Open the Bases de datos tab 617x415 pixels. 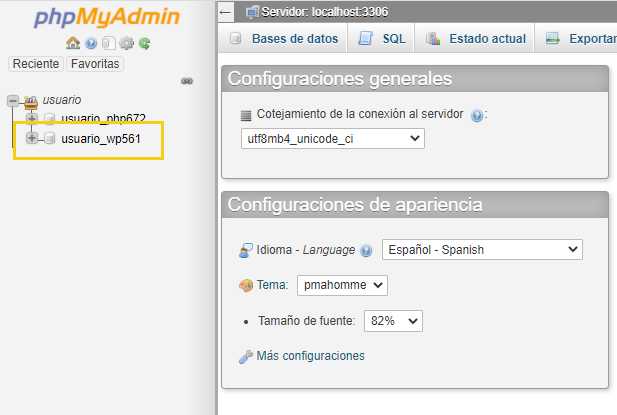(283, 39)
